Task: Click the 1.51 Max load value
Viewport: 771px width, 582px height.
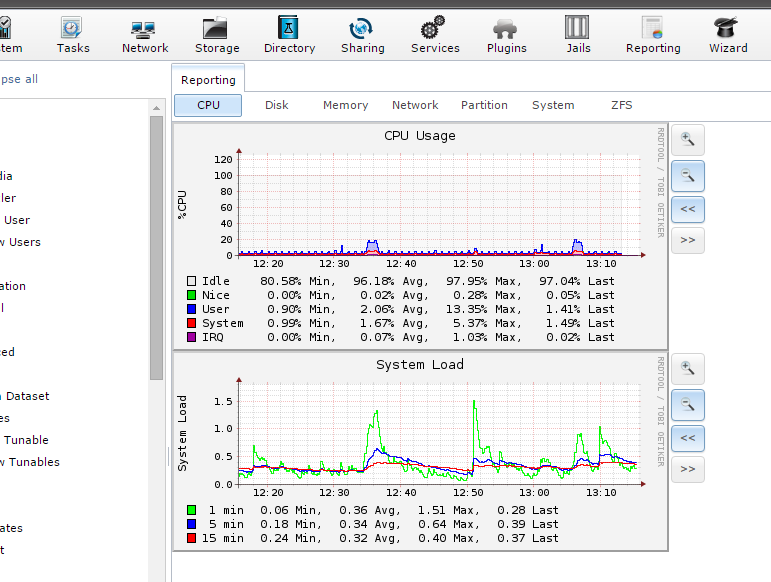Action: coord(448,510)
